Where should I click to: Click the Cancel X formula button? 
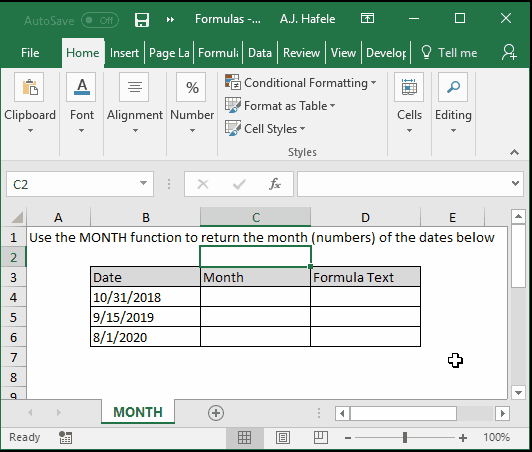(203, 184)
